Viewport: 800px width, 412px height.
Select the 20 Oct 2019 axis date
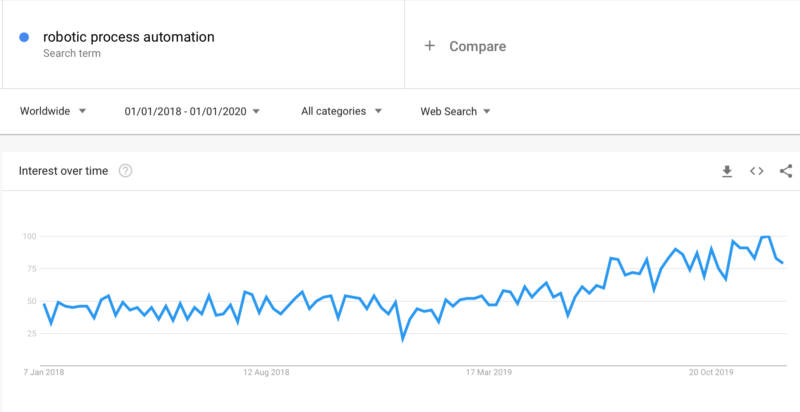pos(711,372)
